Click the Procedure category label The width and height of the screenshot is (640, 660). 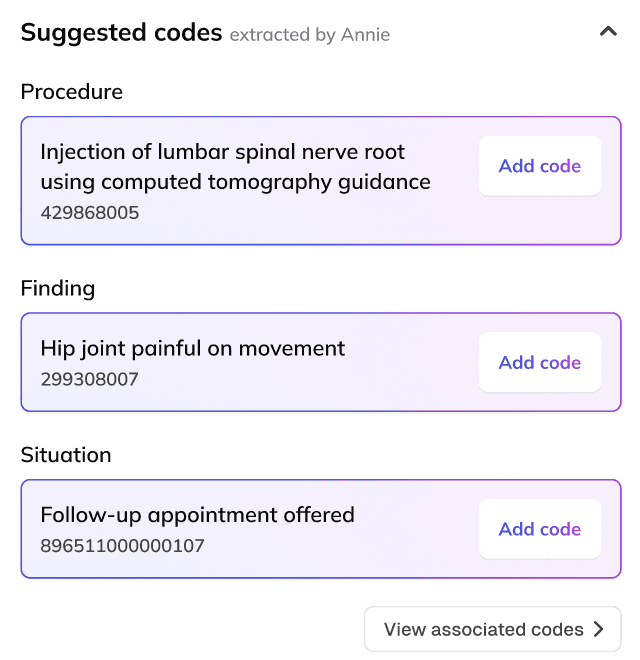coord(72,92)
